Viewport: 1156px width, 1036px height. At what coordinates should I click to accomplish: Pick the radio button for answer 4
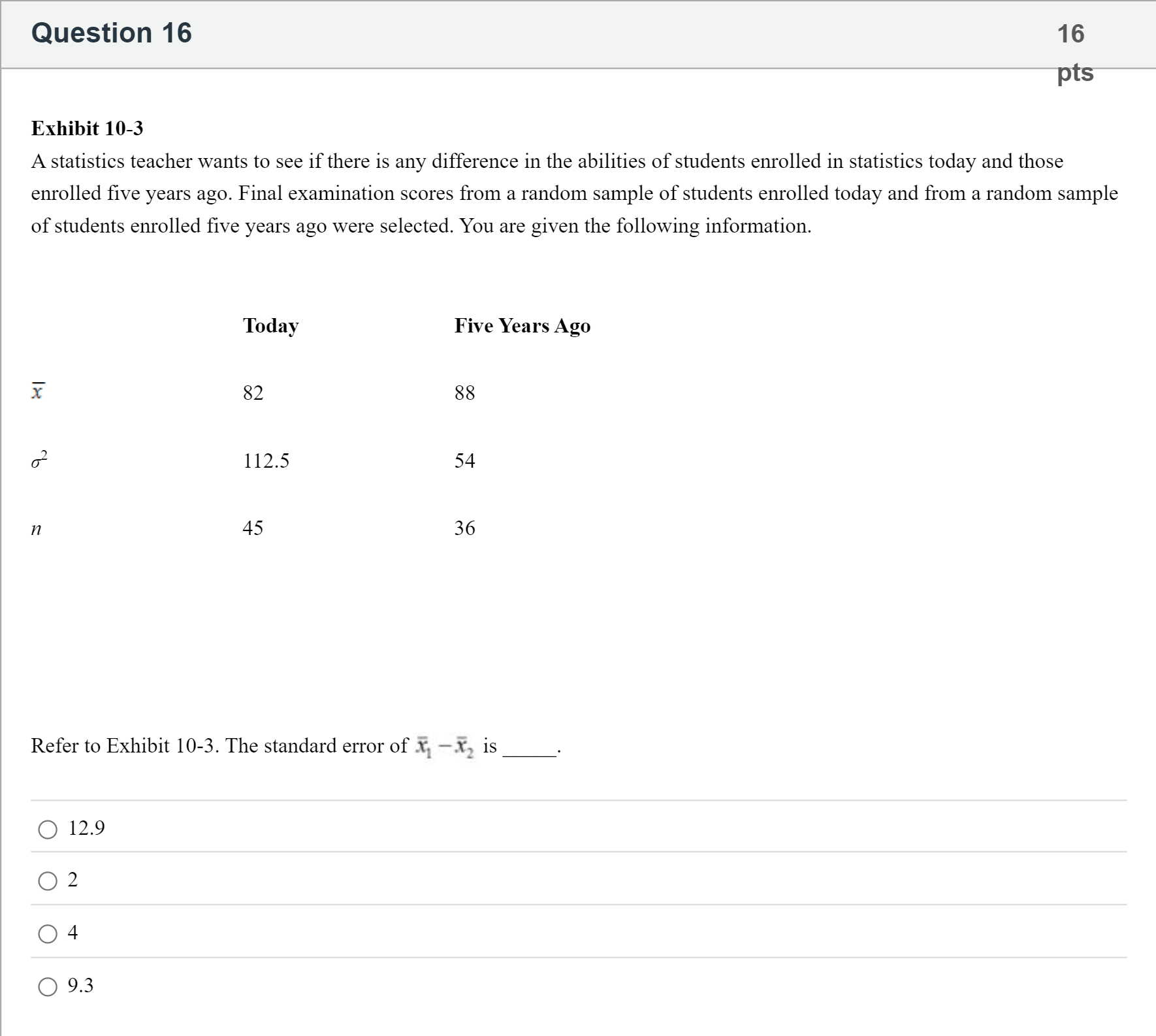(x=48, y=933)
